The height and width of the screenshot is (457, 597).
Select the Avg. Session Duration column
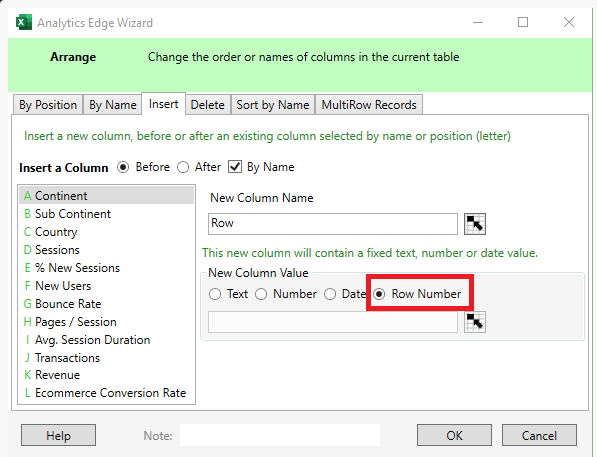107,340
